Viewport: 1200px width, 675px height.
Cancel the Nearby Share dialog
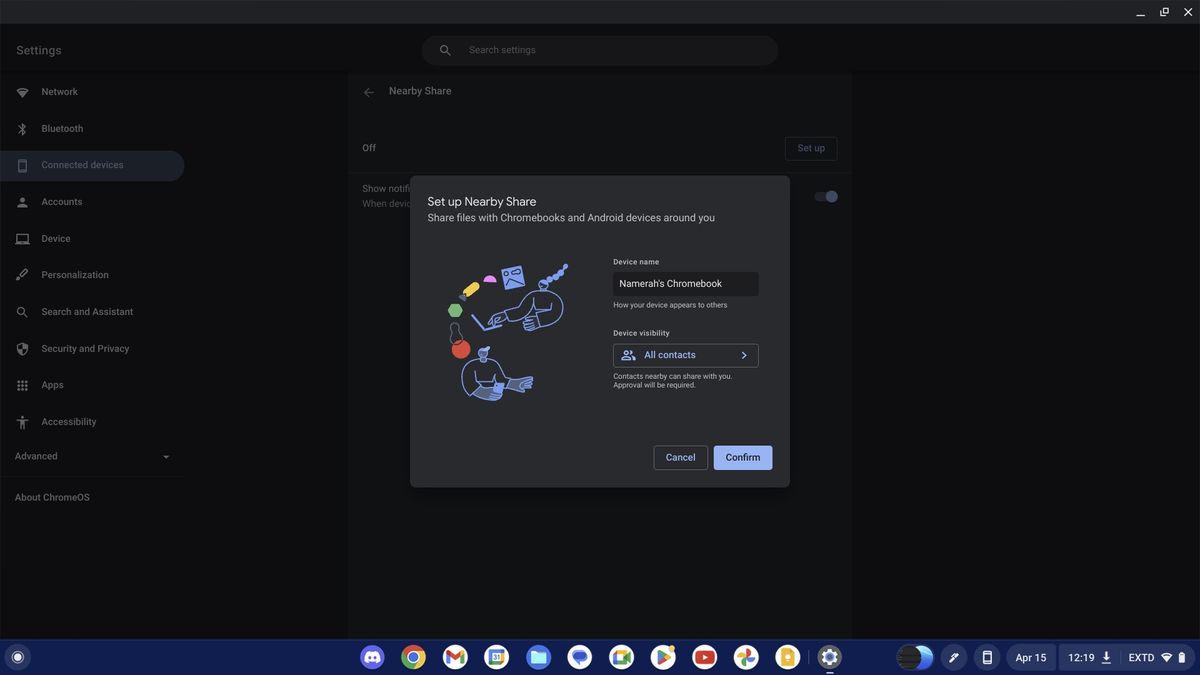pyautogui.click(x=681, y=455)
